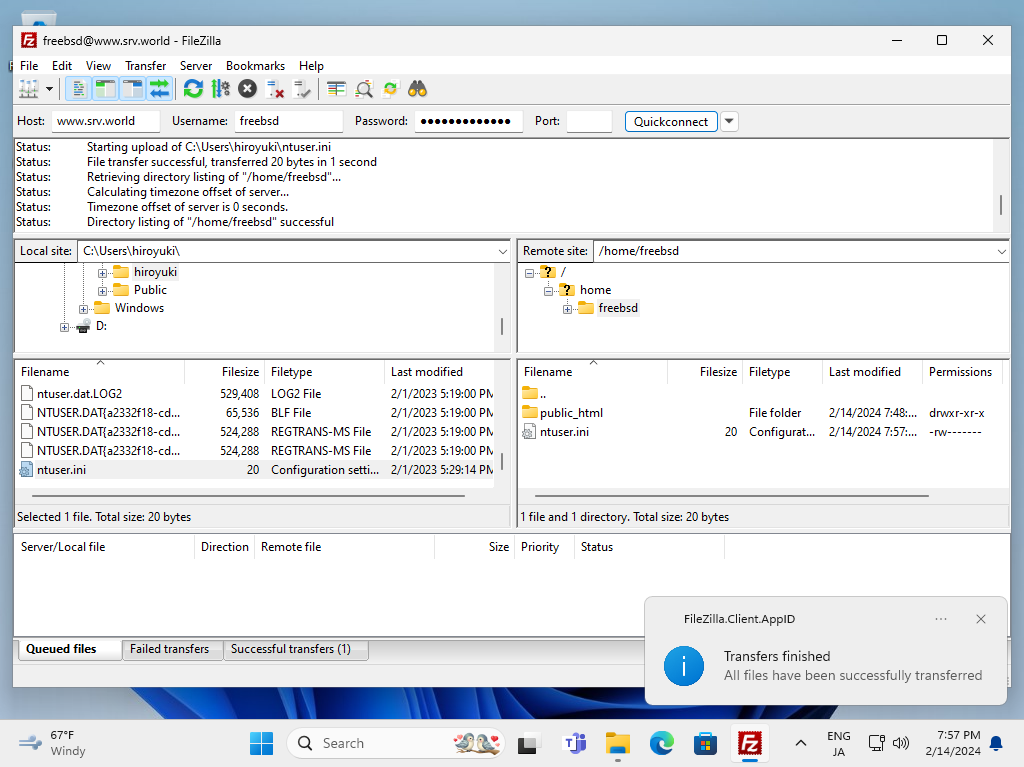Toggle remote directory tree display

coord(132,89)
